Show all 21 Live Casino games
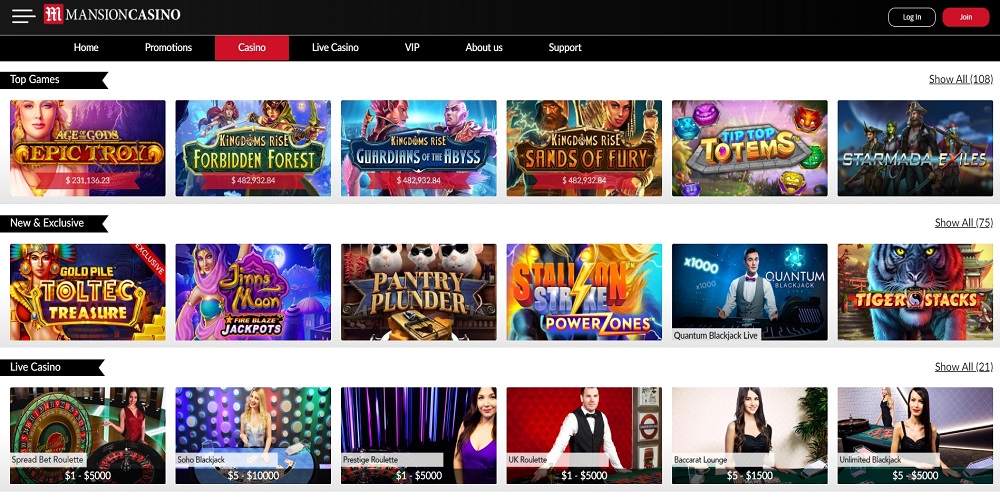 pyautogui.click(x=964, y=367)
